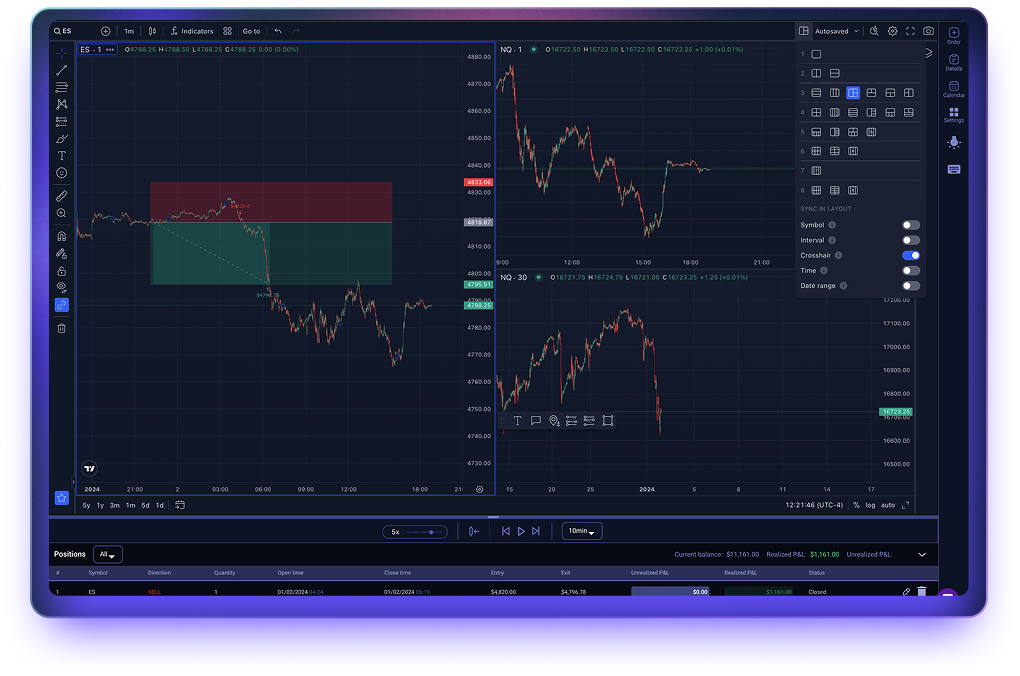The width and height of the screenshot is (1020, 676).
Task: Set date range to 5y
Action: pos(87,506)
